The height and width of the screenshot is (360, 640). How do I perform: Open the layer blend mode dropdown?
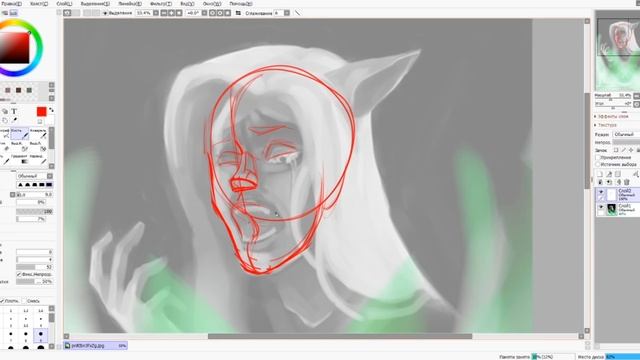(x=626, y=134)
